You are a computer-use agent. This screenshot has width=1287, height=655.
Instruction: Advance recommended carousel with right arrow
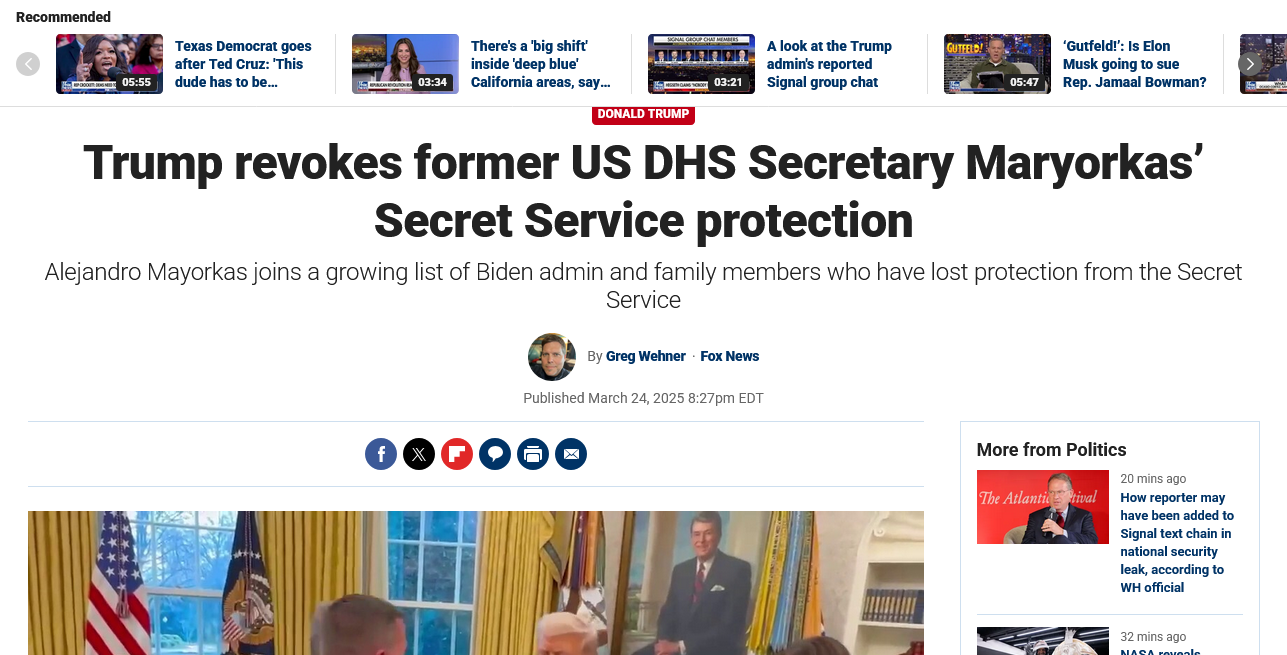(x=1250, y=64)
